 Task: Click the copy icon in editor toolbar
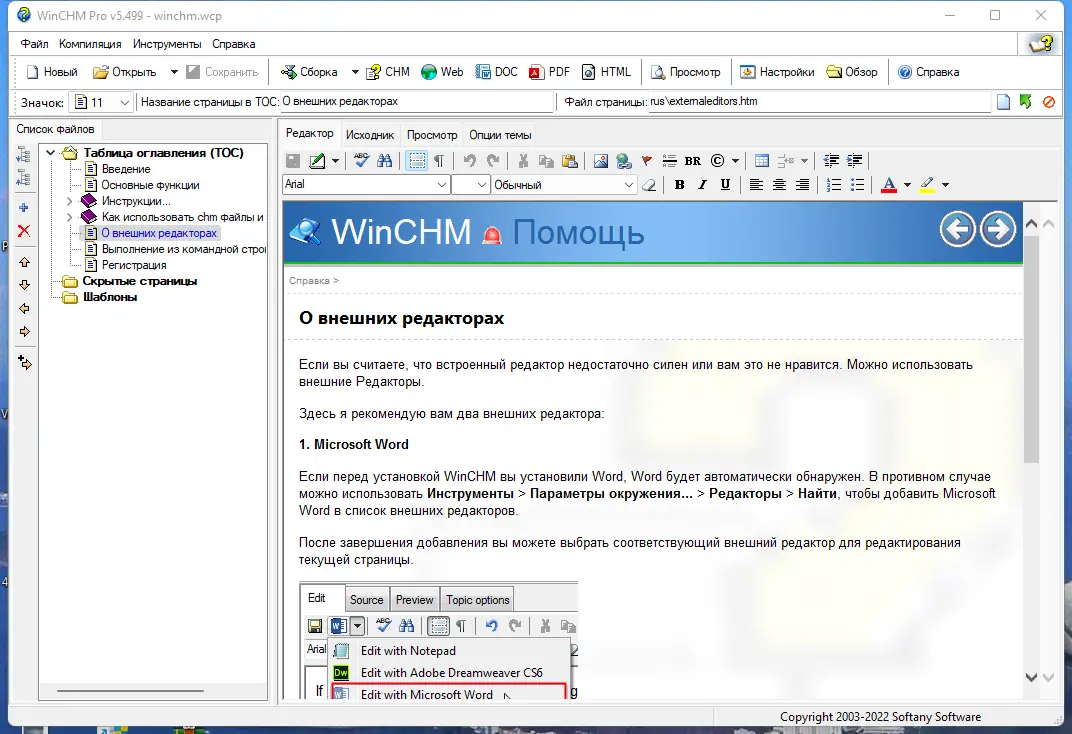tap(546, 161)
